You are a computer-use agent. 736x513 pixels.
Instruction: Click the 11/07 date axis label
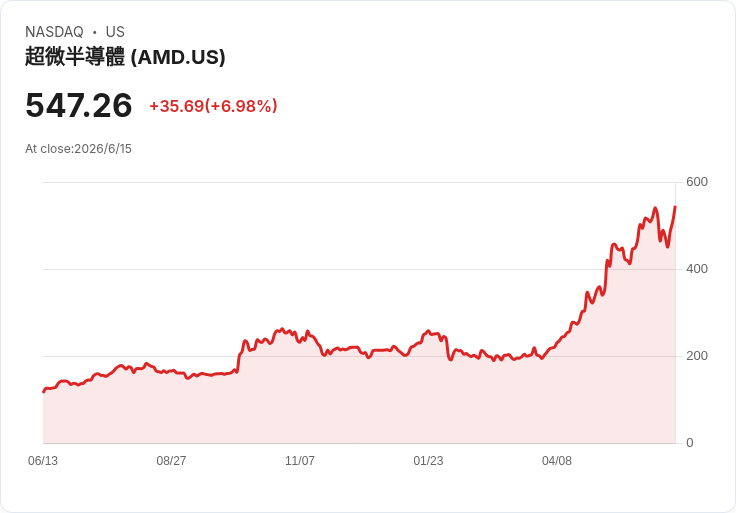point(300,460)
